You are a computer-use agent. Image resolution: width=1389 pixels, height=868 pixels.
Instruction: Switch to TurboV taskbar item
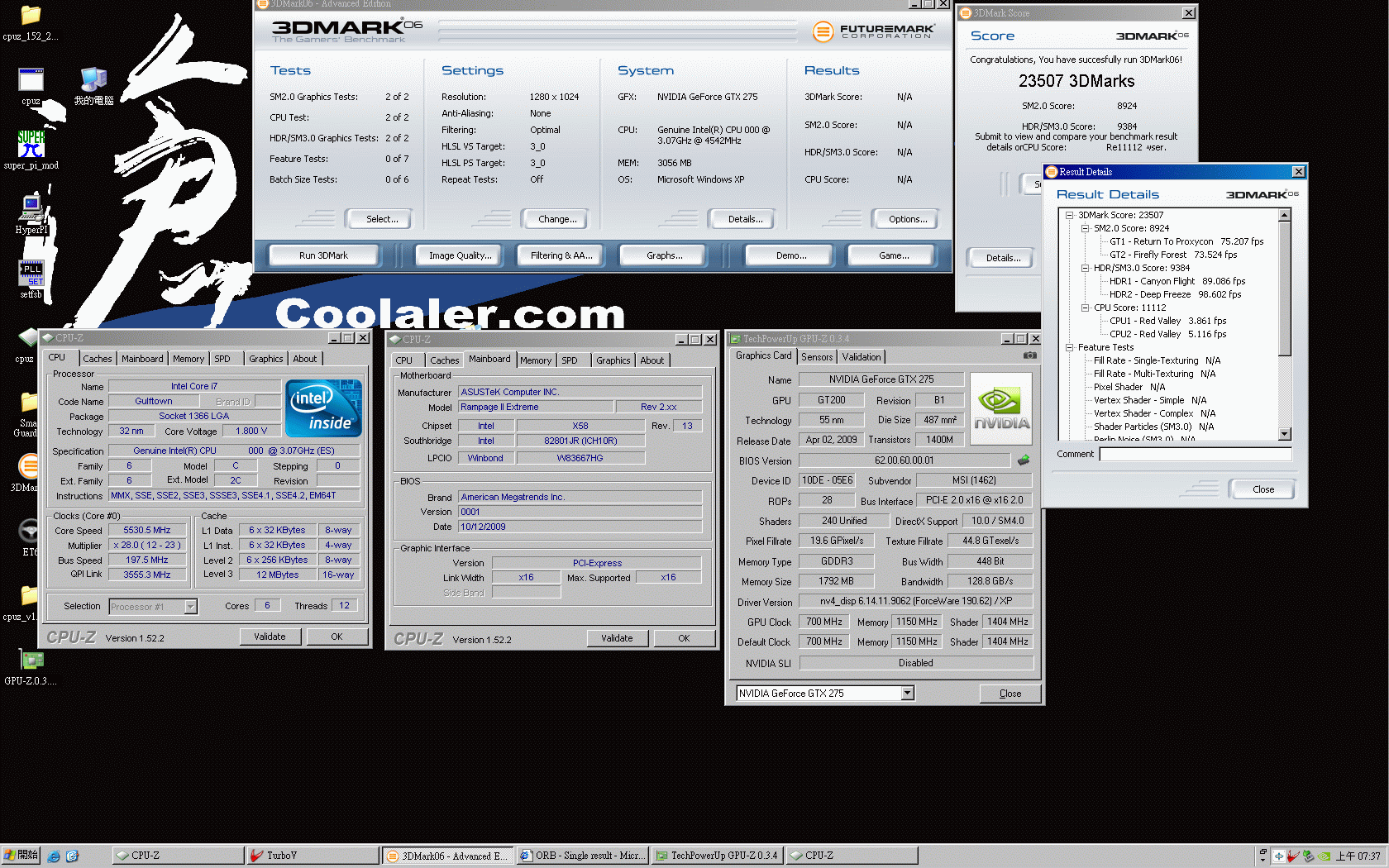tap(313, 856)
